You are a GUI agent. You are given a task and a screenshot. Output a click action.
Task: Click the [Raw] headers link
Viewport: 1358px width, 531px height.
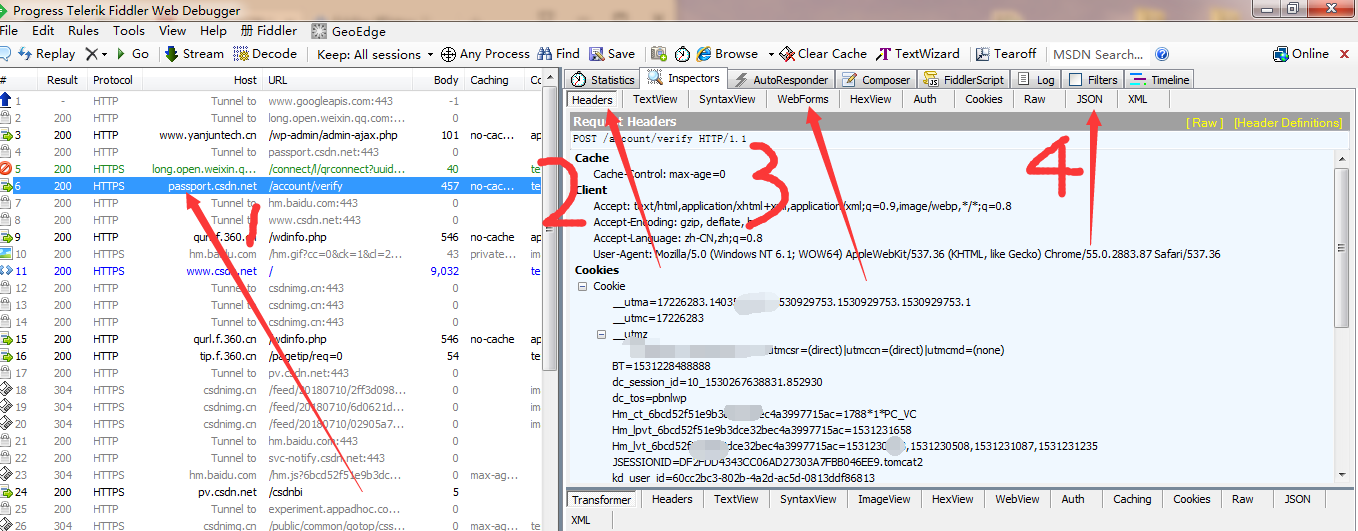[x=1204, y=123]
